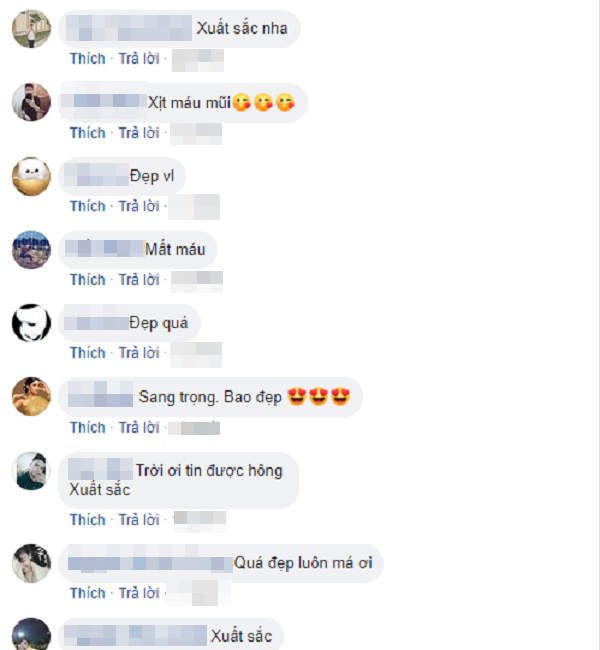The image size is (600, 650).
Task: Reply to 'Quá đẹp luôn má ơi' comment
Action: coord(139,593)
